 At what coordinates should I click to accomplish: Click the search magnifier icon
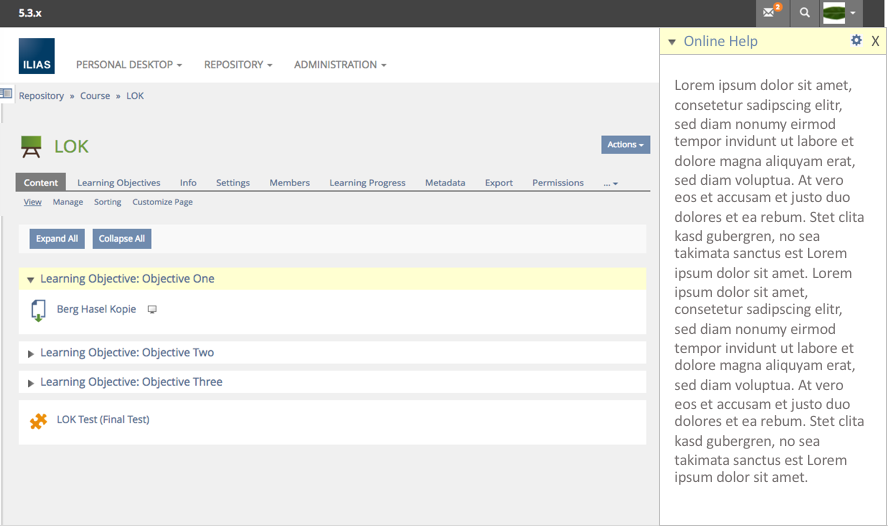pyautogui.click(x=805, y=13)
